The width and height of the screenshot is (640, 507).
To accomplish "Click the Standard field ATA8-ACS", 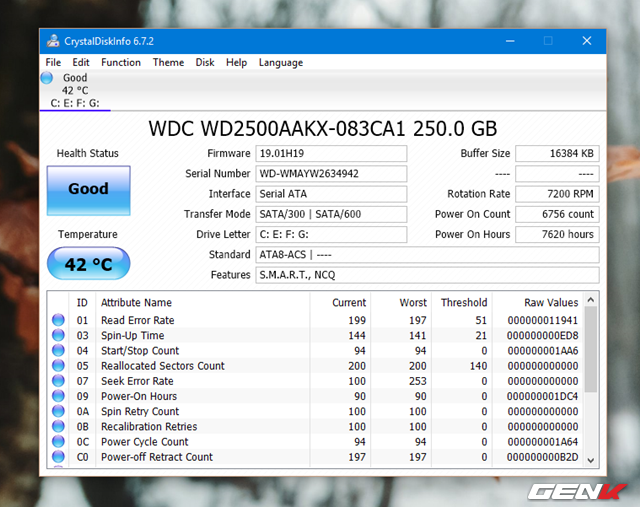I will (427, 255).
